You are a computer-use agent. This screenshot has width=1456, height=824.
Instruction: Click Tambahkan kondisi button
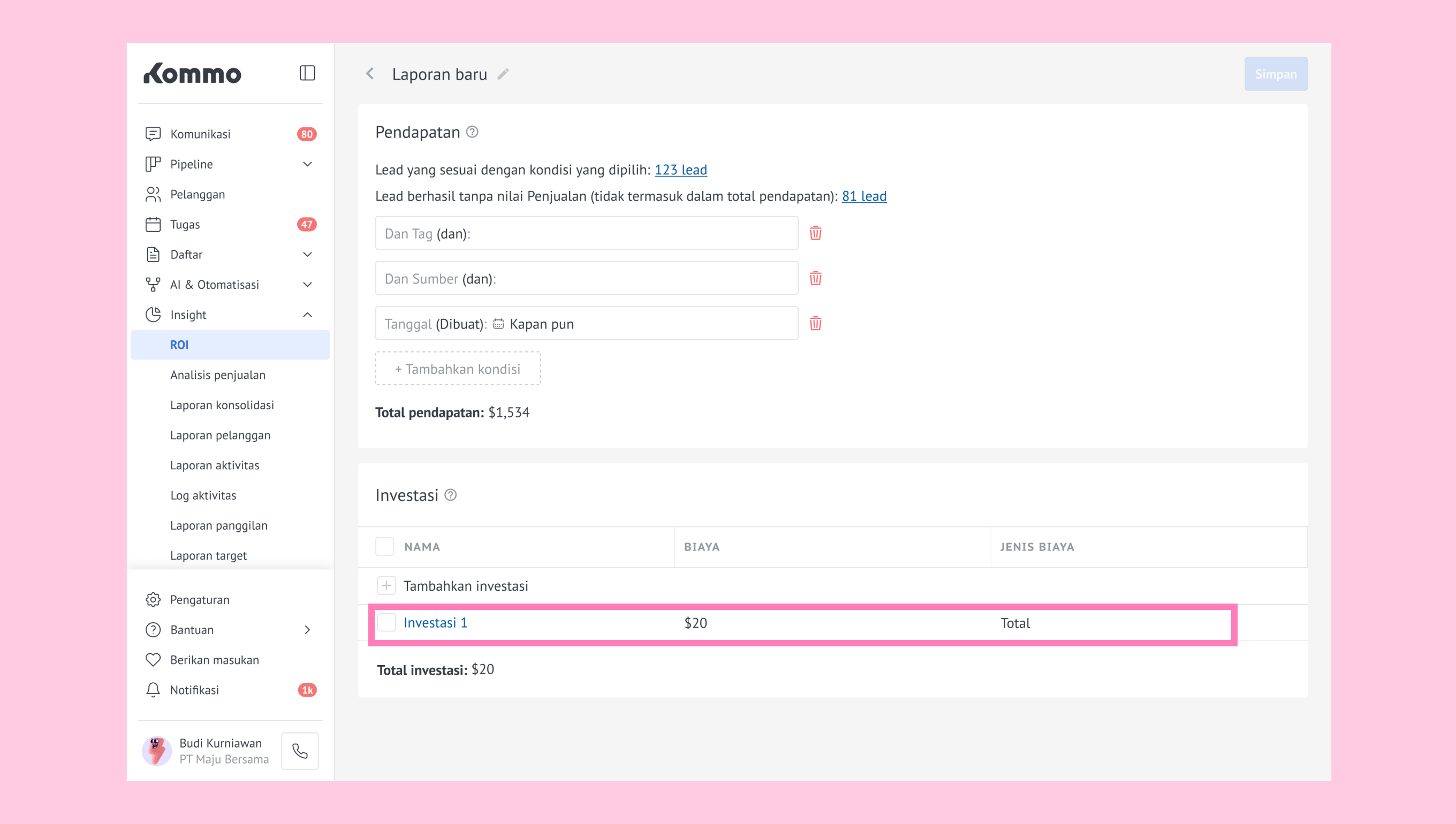457,369
